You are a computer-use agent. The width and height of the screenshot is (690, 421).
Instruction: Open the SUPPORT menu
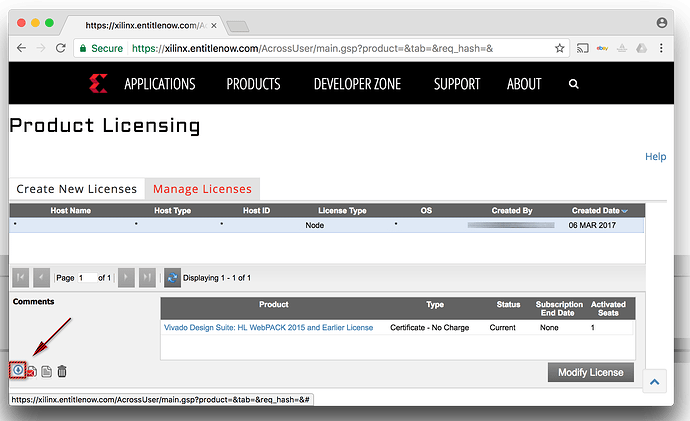coord(457,84)
